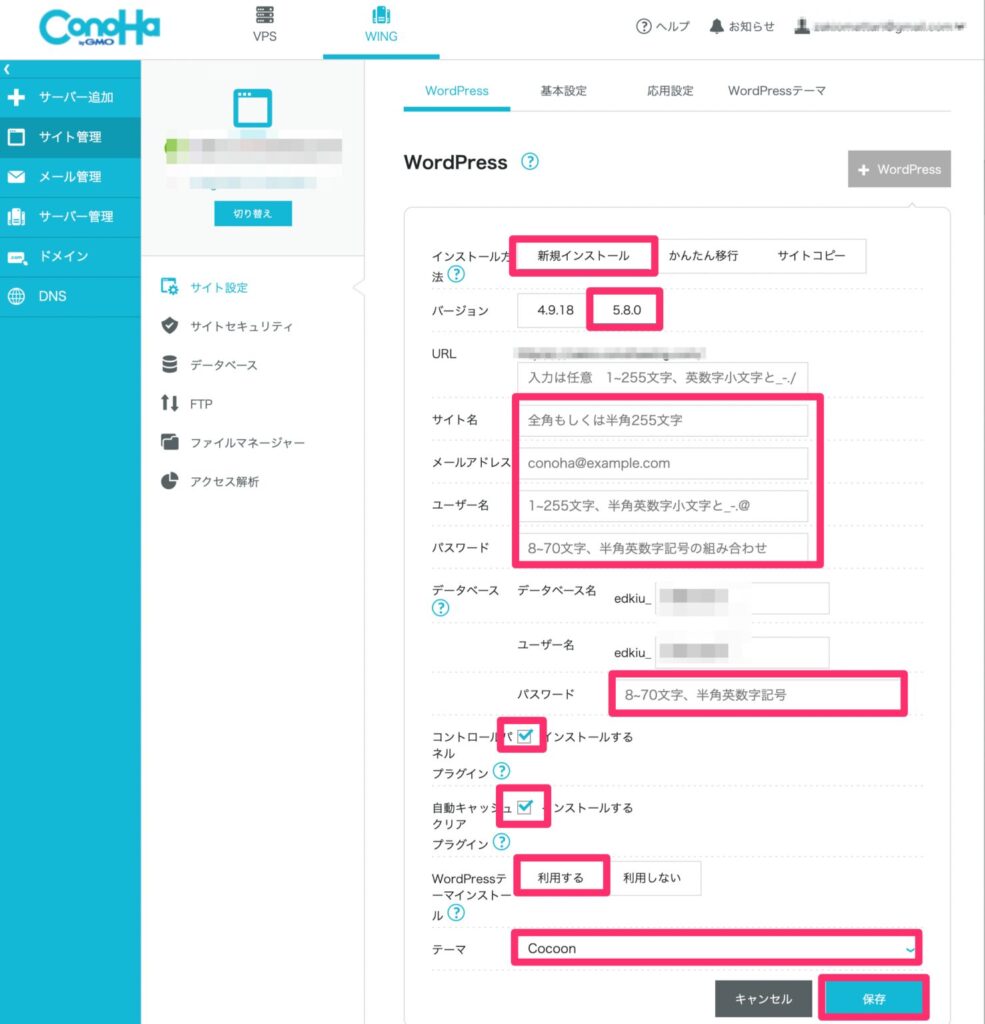985x1024 pixels.
Task: Choose version 5.8.0
Action: point(626,310)
